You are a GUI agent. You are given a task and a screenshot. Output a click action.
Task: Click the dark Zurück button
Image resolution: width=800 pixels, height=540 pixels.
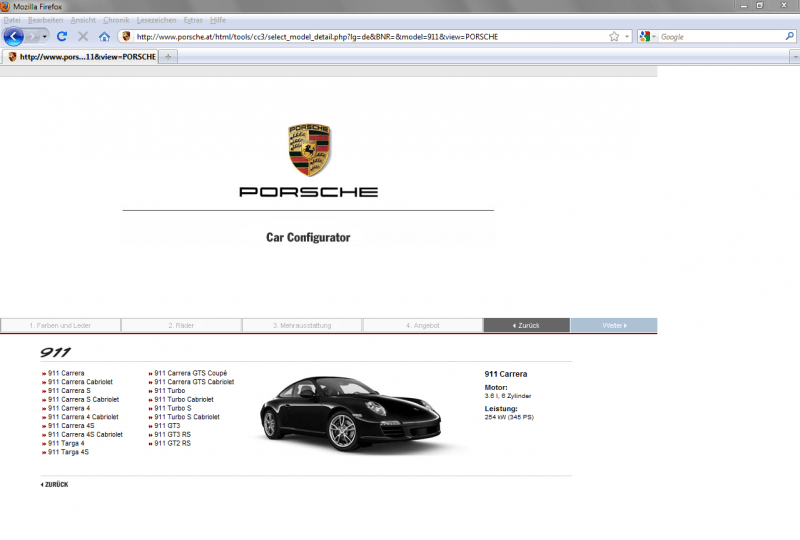tap(527, 325)
